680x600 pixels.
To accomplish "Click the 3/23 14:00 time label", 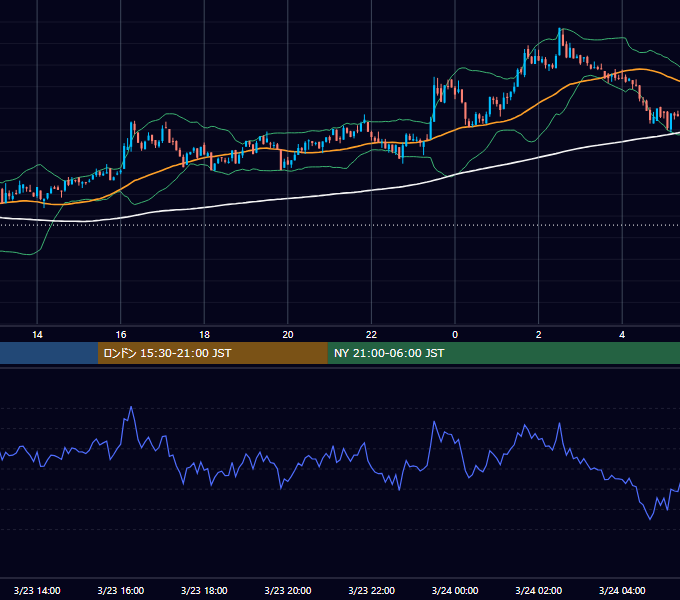I will (37, 590).
